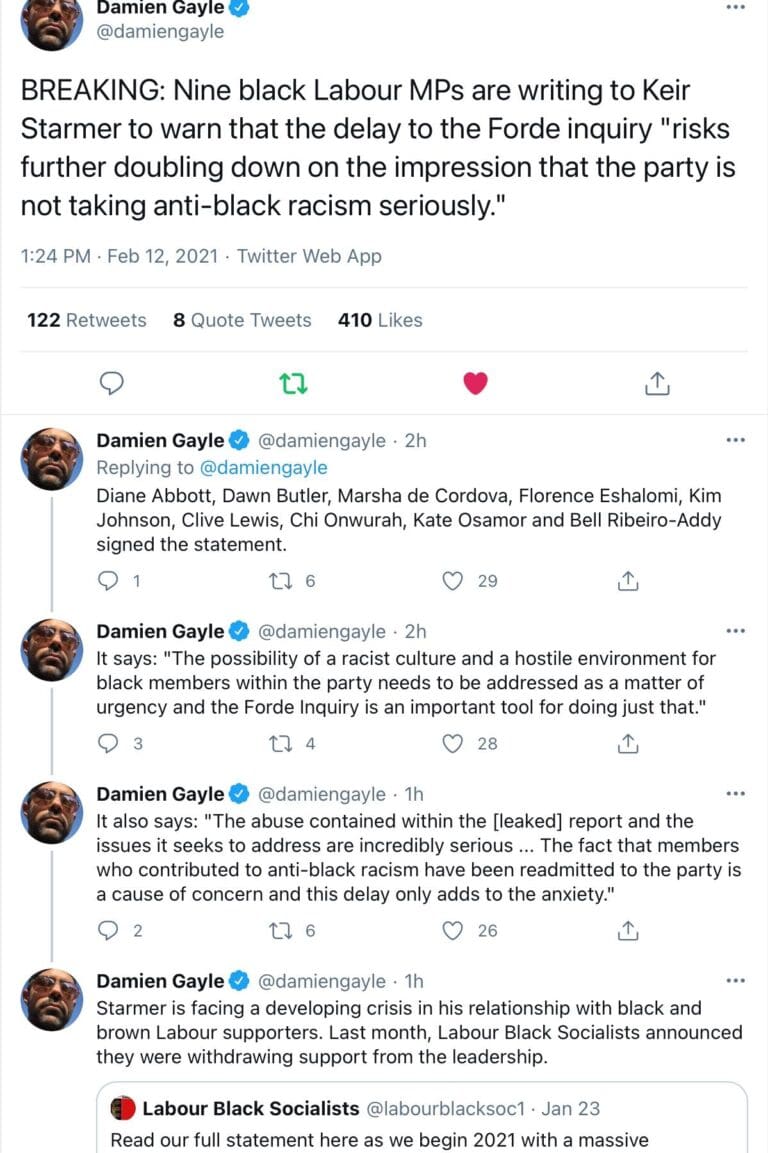View the 122 Retweets list
Image resolution: width=768 pixels, height=1153 pixels.
86,320
